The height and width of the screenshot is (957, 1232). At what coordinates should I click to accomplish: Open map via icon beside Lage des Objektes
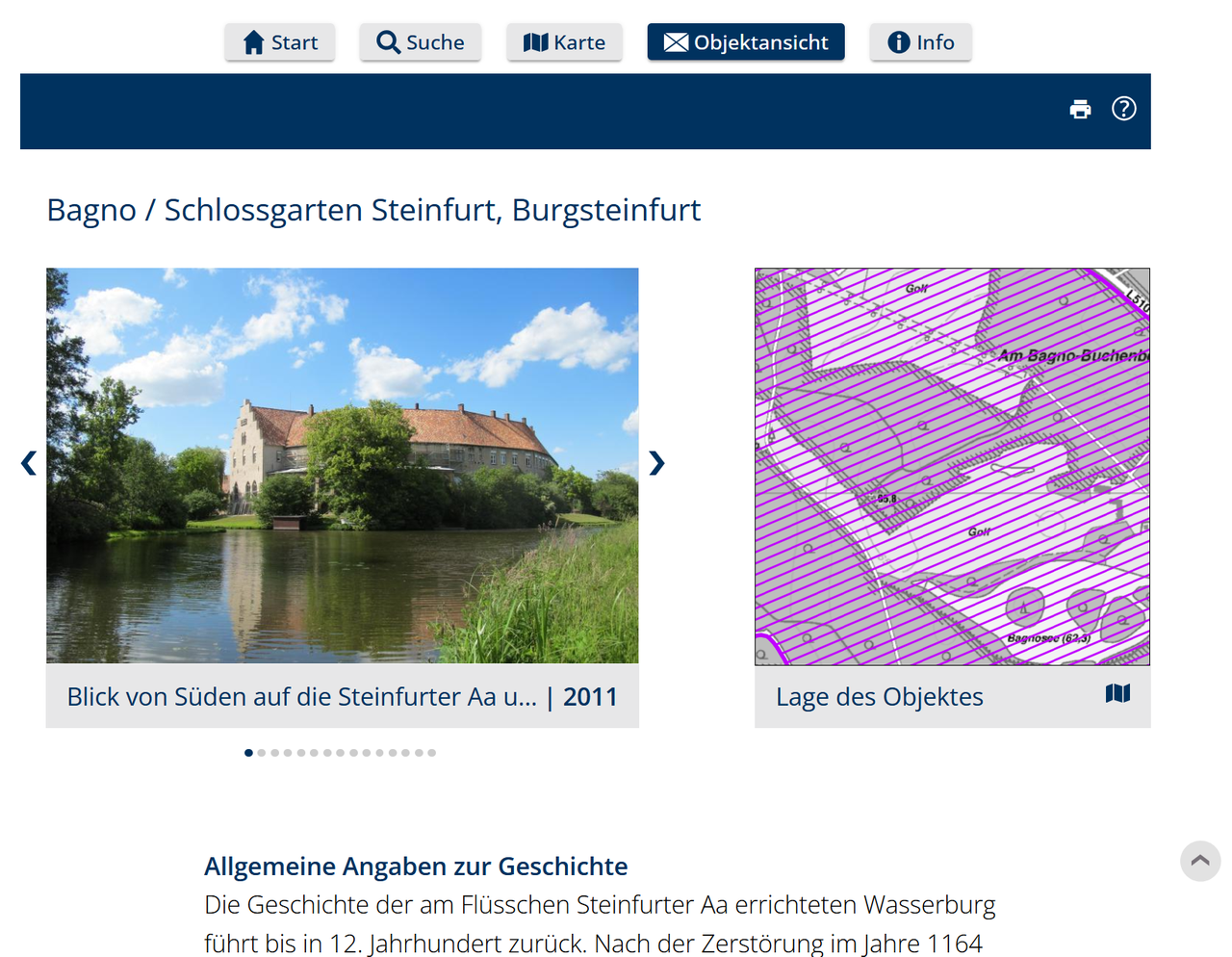(x=1117, y=693)
